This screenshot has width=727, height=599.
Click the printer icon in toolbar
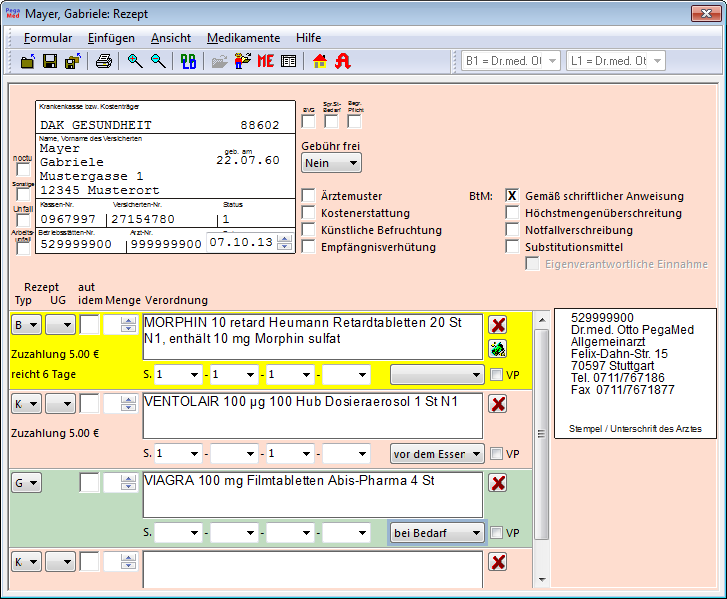coord(103,61)
